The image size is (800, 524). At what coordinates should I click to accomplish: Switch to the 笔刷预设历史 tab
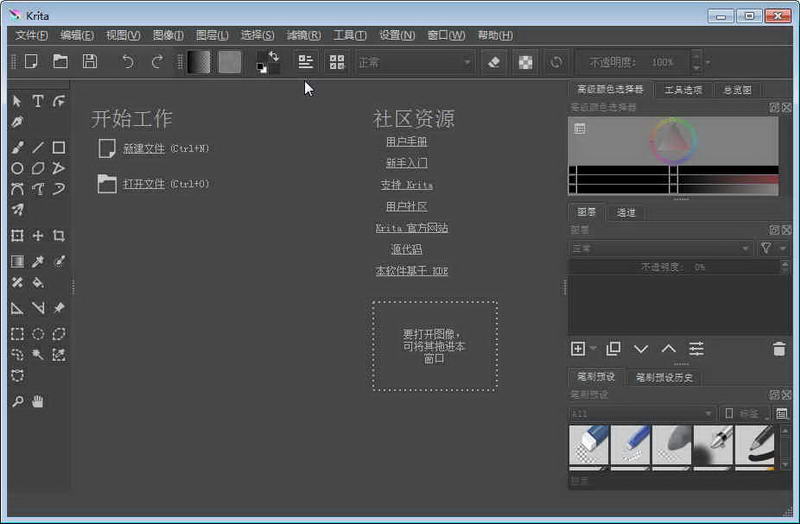tap(664, 378)
